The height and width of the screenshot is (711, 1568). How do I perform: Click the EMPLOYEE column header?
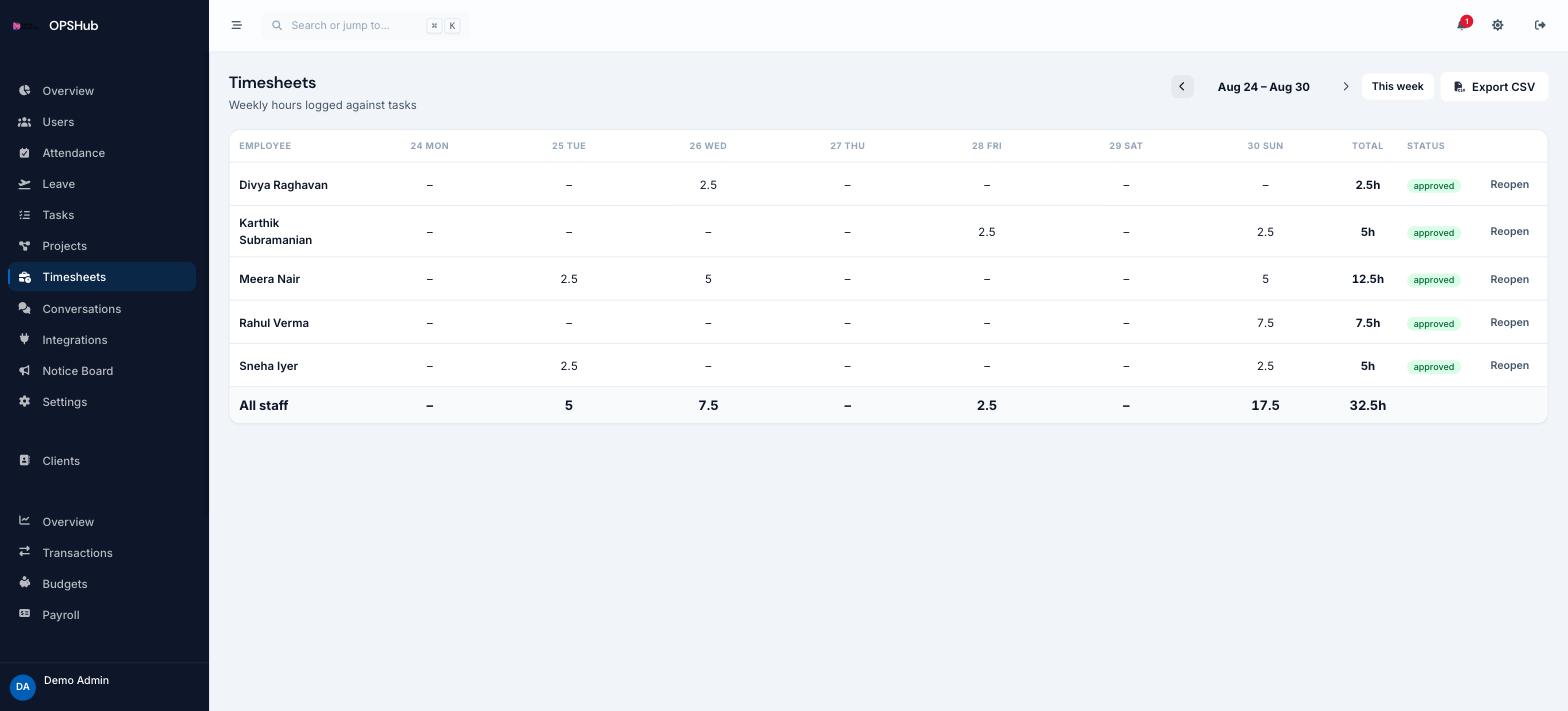(265, 146)
